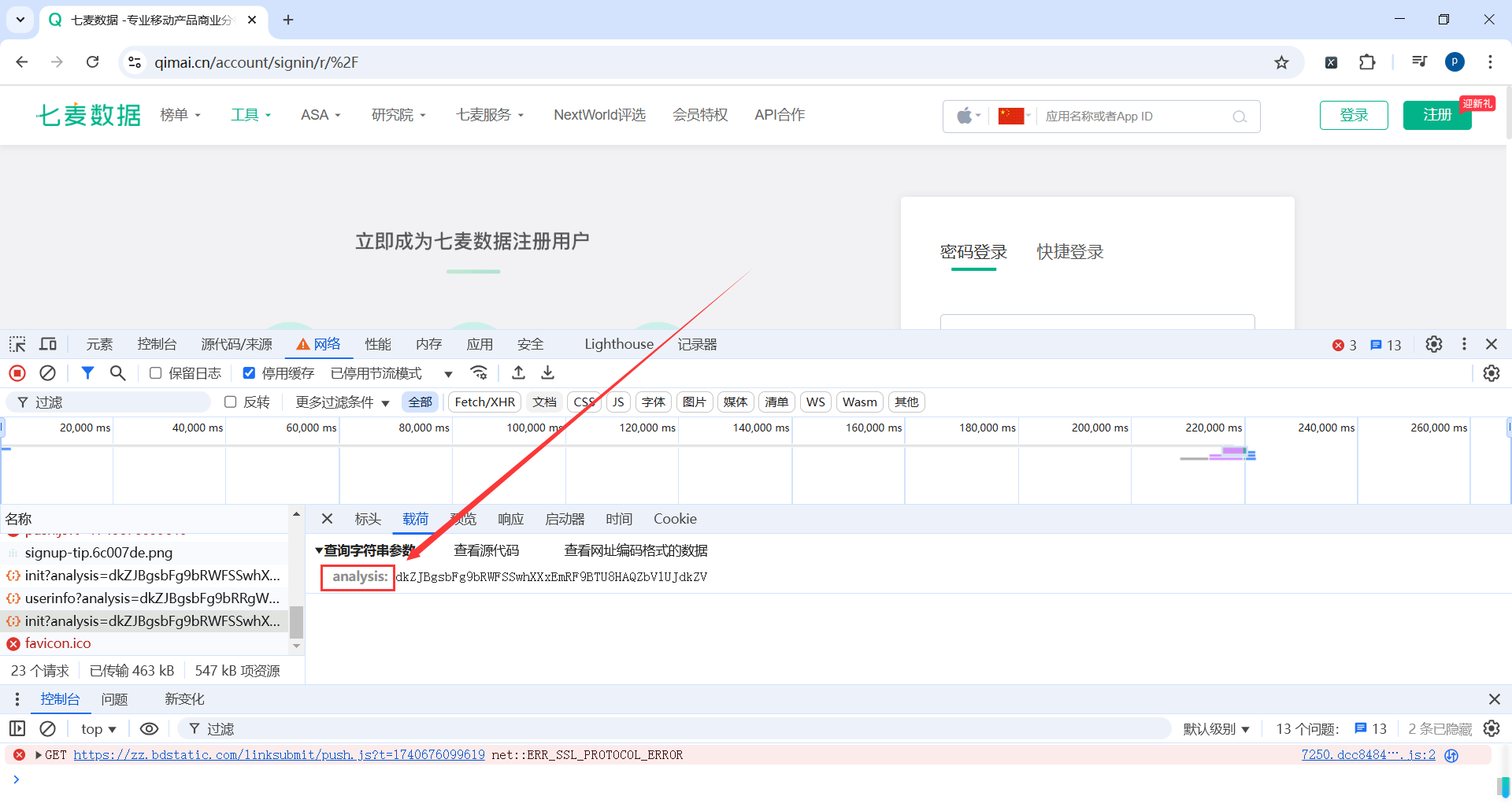Open DevTools settings gear icon
This screenshot has height=811, width=1512.
pos(1434,344)
